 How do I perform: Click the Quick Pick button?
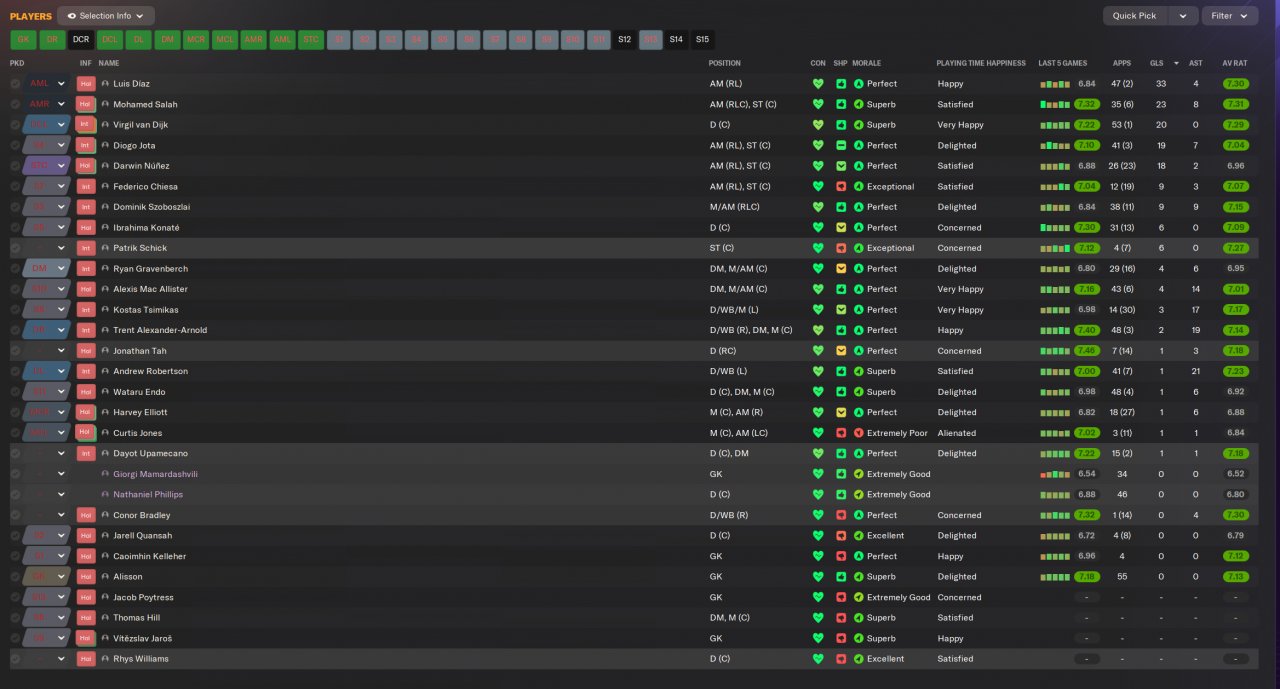click(1135, 16)
